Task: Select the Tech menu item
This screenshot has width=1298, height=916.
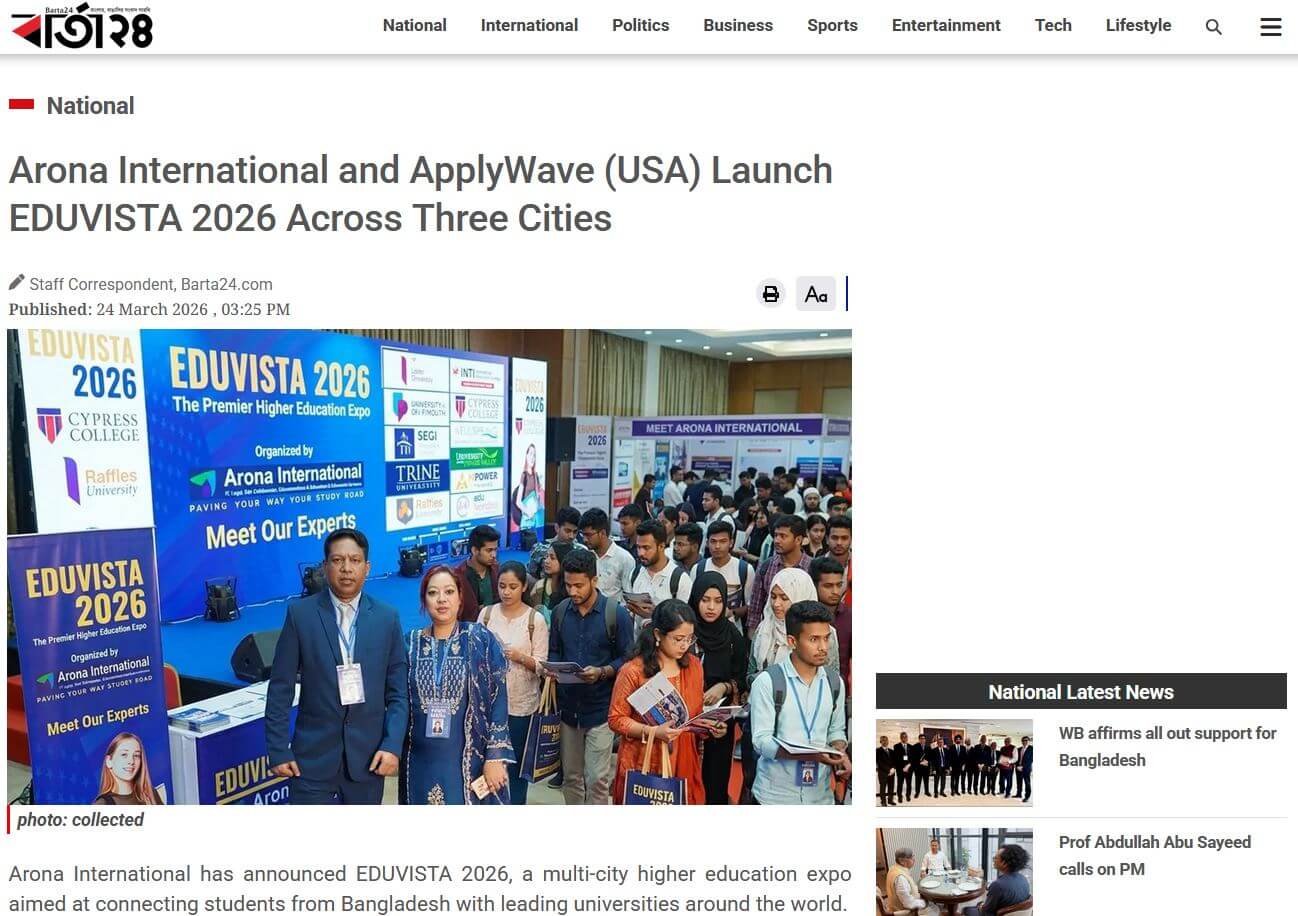Action: (1052, 26)
